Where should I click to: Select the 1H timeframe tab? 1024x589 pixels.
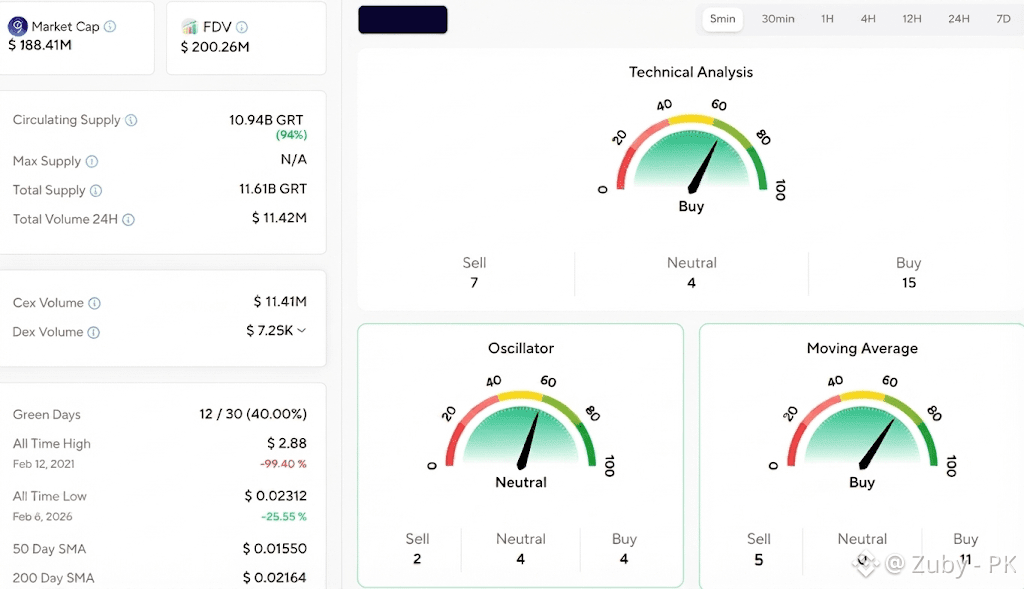(827, 19)
